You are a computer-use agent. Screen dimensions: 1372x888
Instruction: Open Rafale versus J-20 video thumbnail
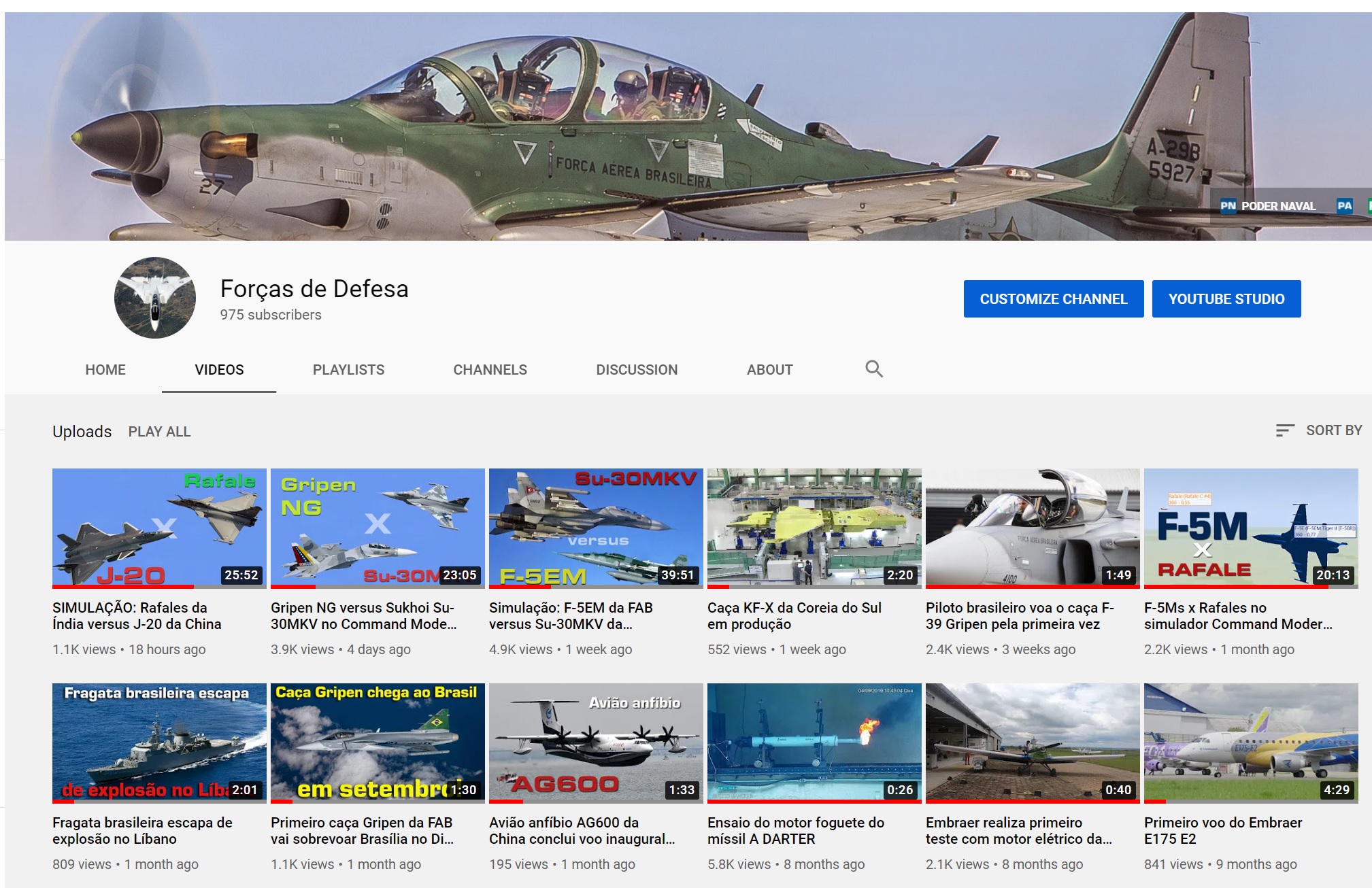pyautogui.click(x=159, y=528)
